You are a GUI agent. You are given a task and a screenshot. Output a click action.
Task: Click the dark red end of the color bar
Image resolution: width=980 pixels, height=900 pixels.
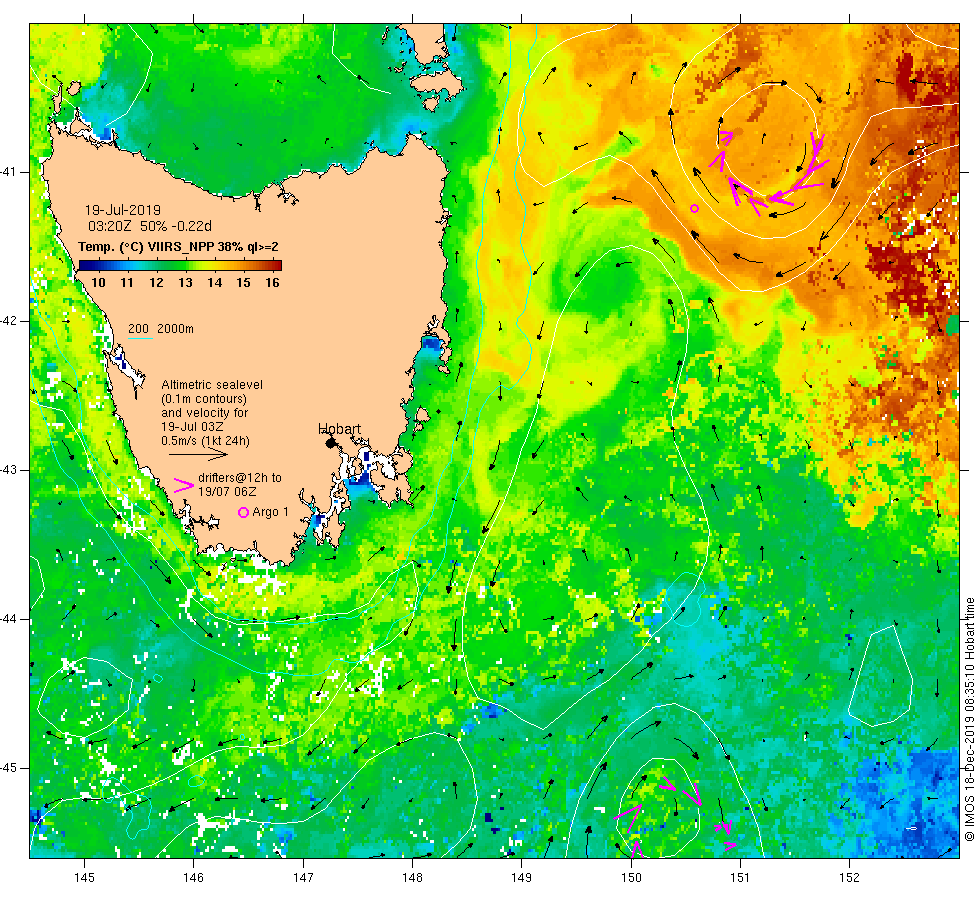277,265
